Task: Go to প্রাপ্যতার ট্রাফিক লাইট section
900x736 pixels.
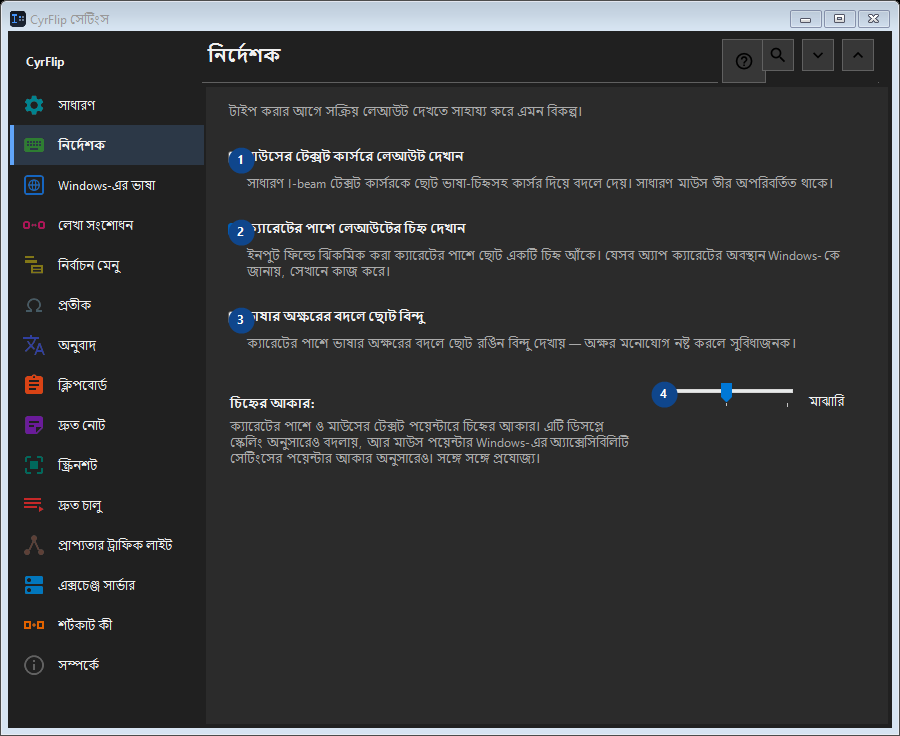Action: [x=107, y=545]
